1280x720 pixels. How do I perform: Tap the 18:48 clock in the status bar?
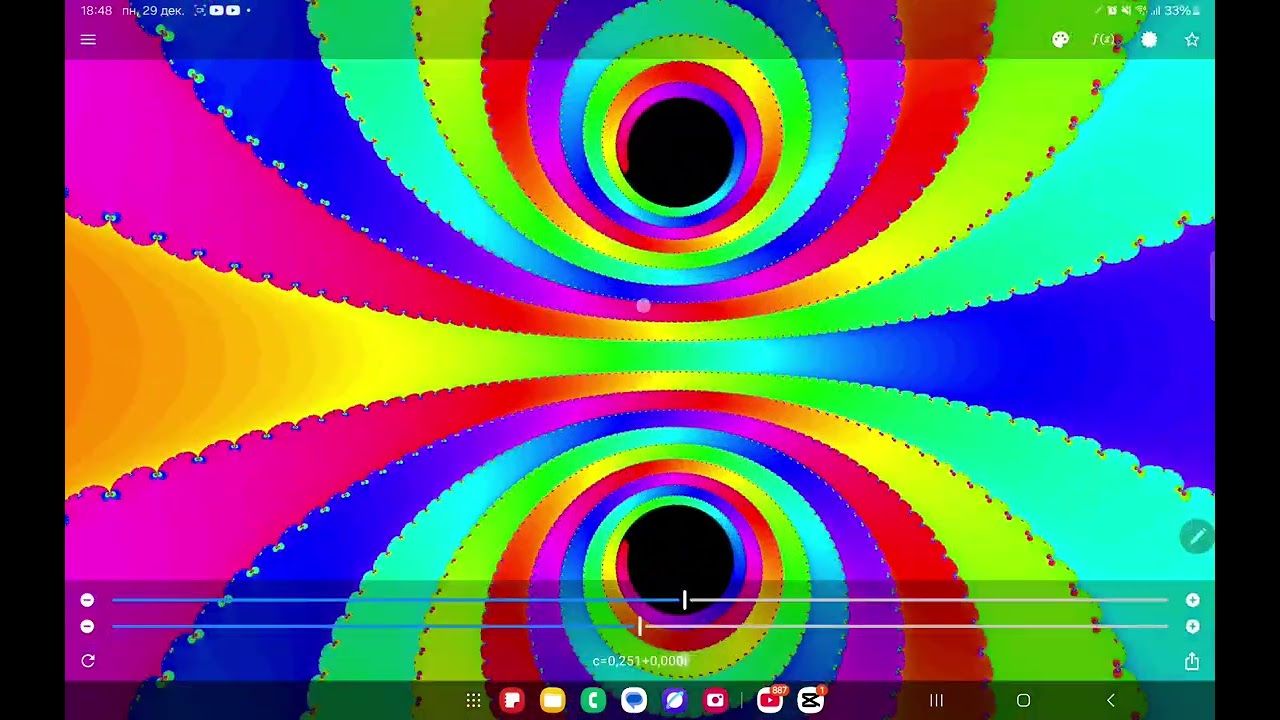96,11
